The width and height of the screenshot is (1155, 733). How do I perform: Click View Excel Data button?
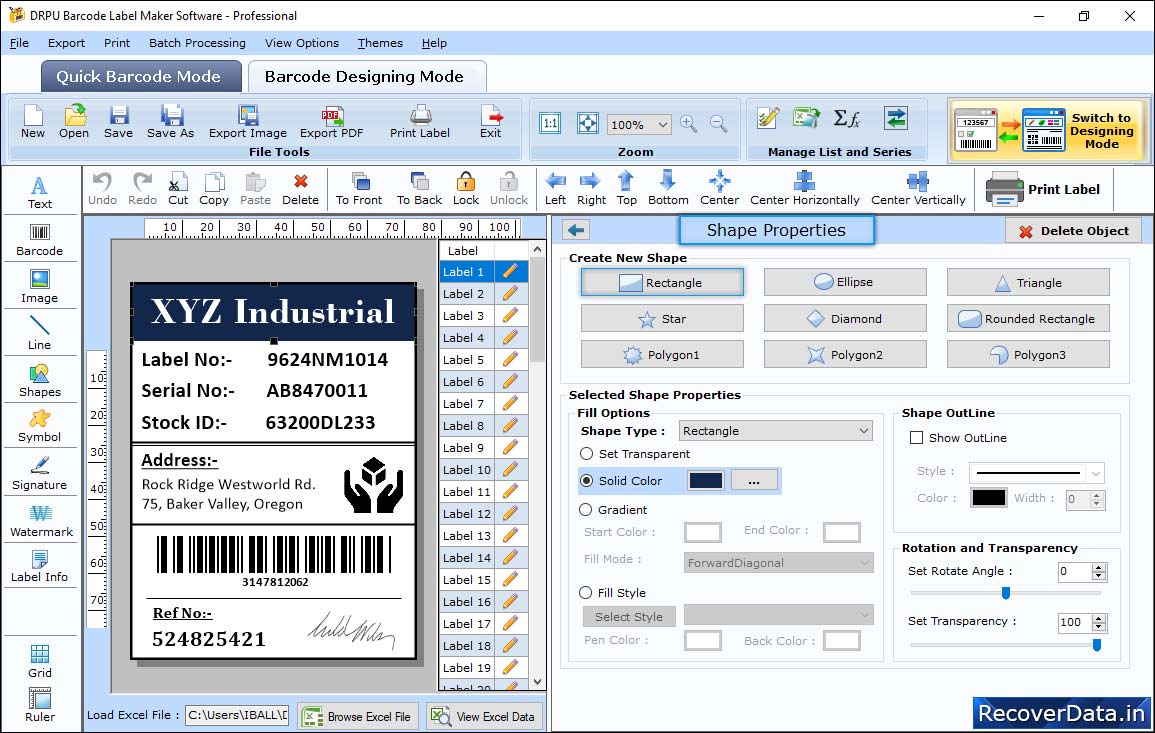click(485, 716)
